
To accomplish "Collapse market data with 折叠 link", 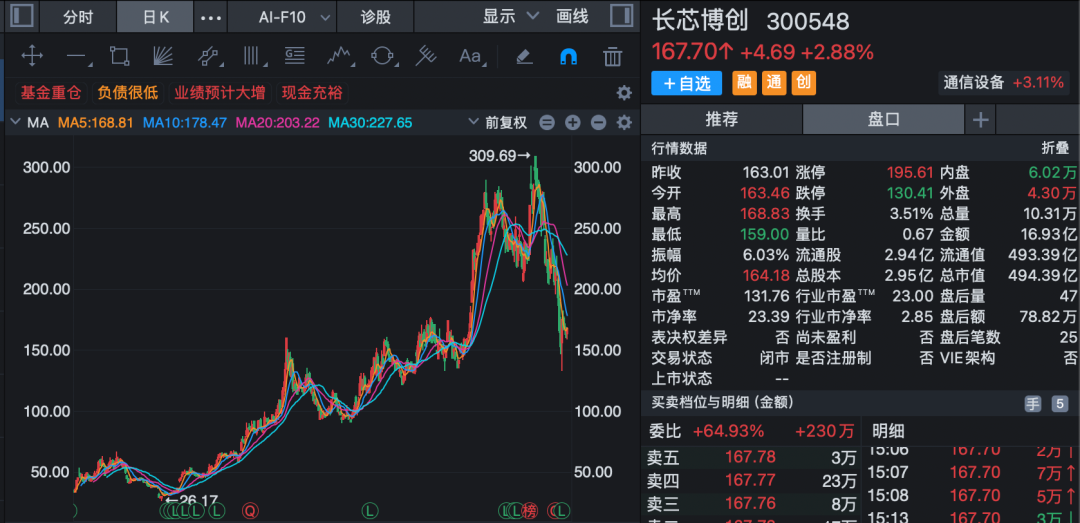I will pyautogui.click(x=1055, y=147).
